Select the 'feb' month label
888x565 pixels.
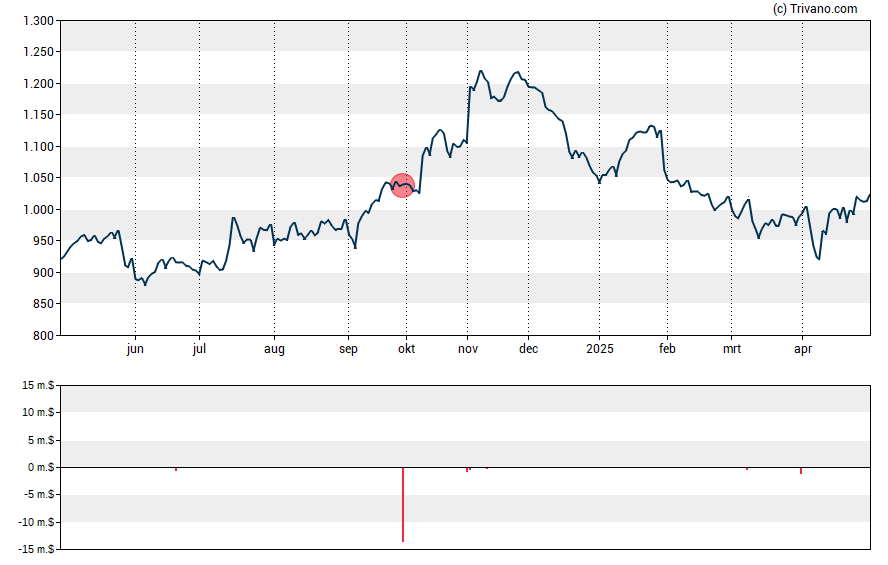(x=667, y=349)
